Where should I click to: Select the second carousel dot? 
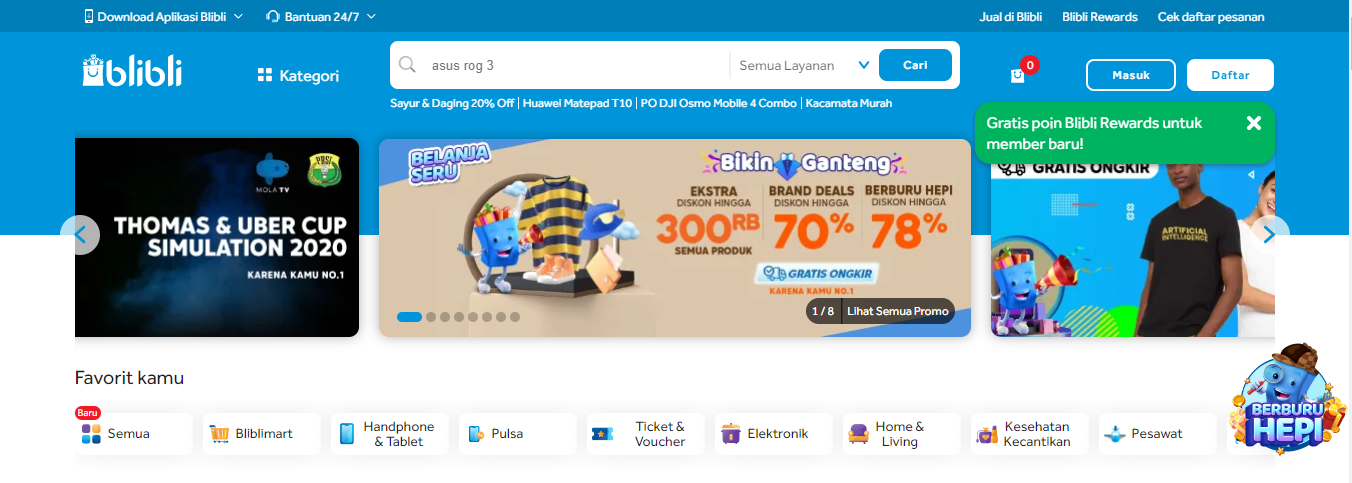[431, 317]
